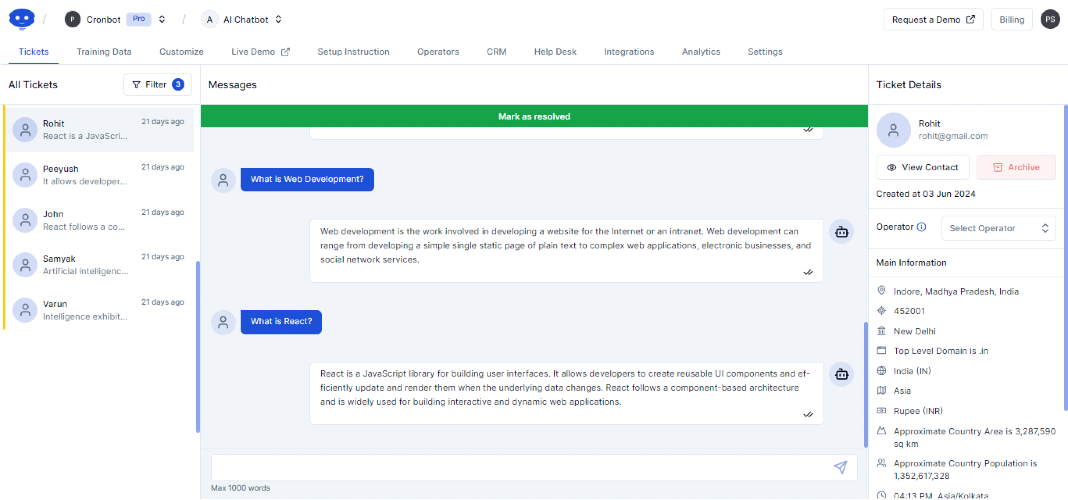
Task: Select the Peeyush ticket row
Action: [x=99, y=174]
